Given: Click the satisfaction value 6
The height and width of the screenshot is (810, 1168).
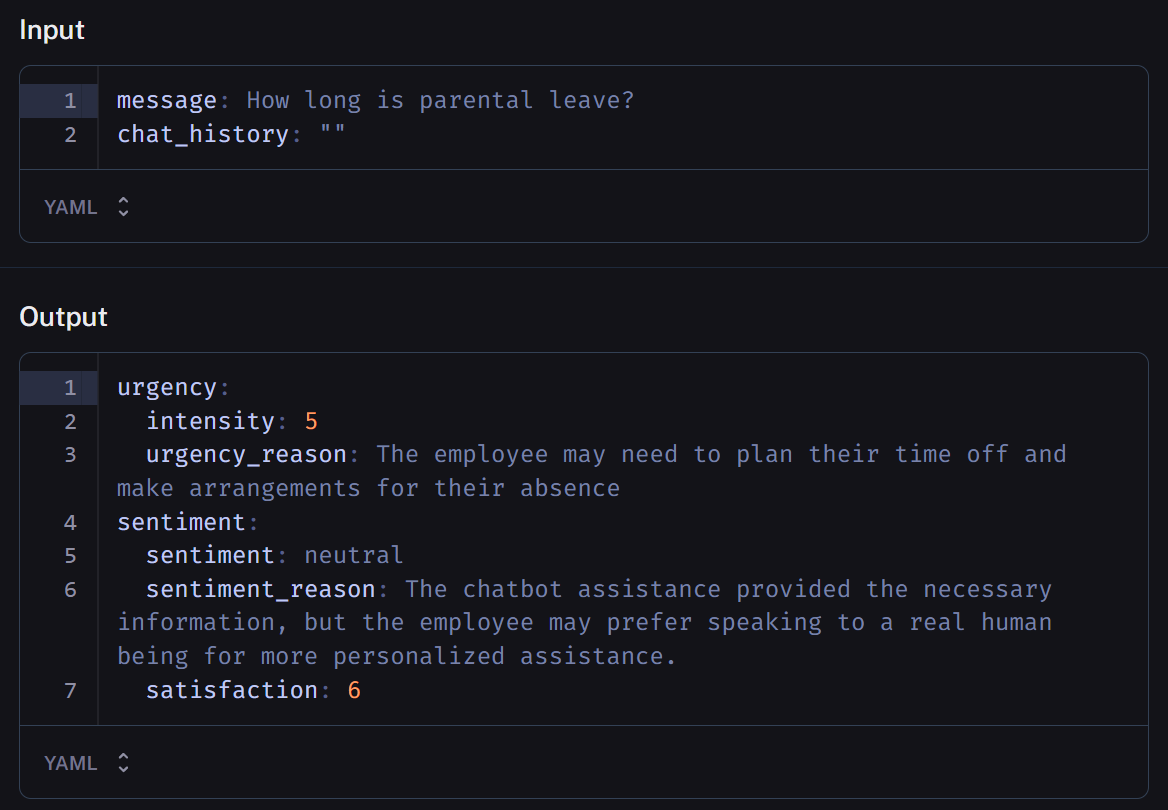Looking at the screenshot, I should (354, 690).
